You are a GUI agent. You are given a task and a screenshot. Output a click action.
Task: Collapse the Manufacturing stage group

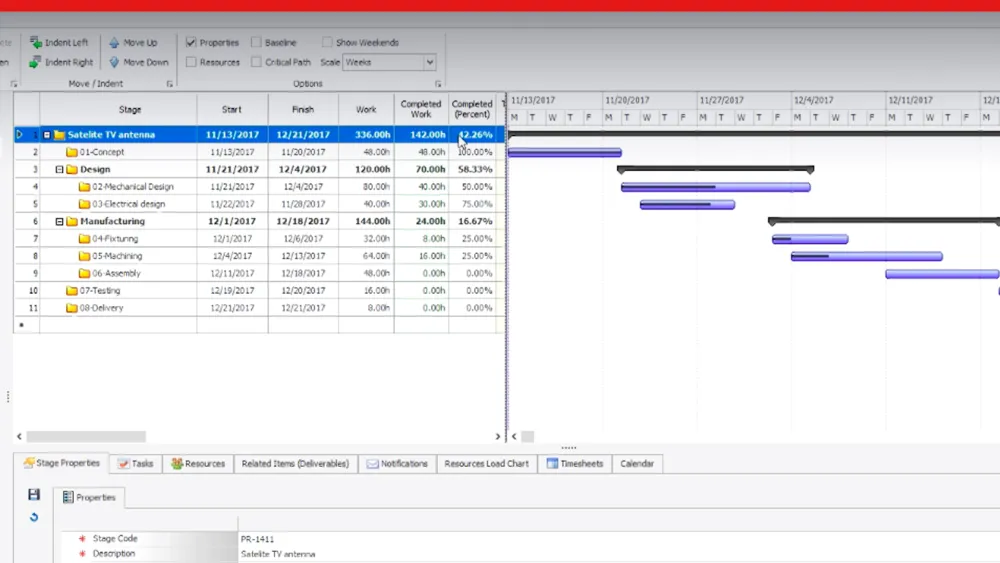point(59,221)
